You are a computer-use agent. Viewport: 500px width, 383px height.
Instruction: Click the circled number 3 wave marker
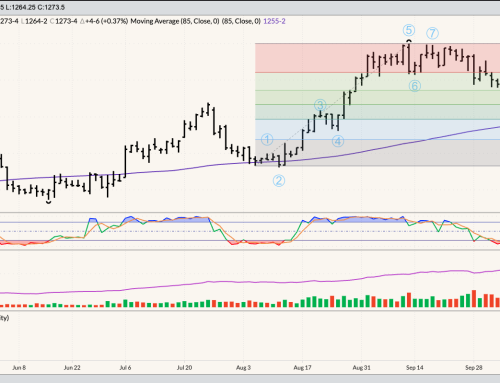tap(320, 105)
